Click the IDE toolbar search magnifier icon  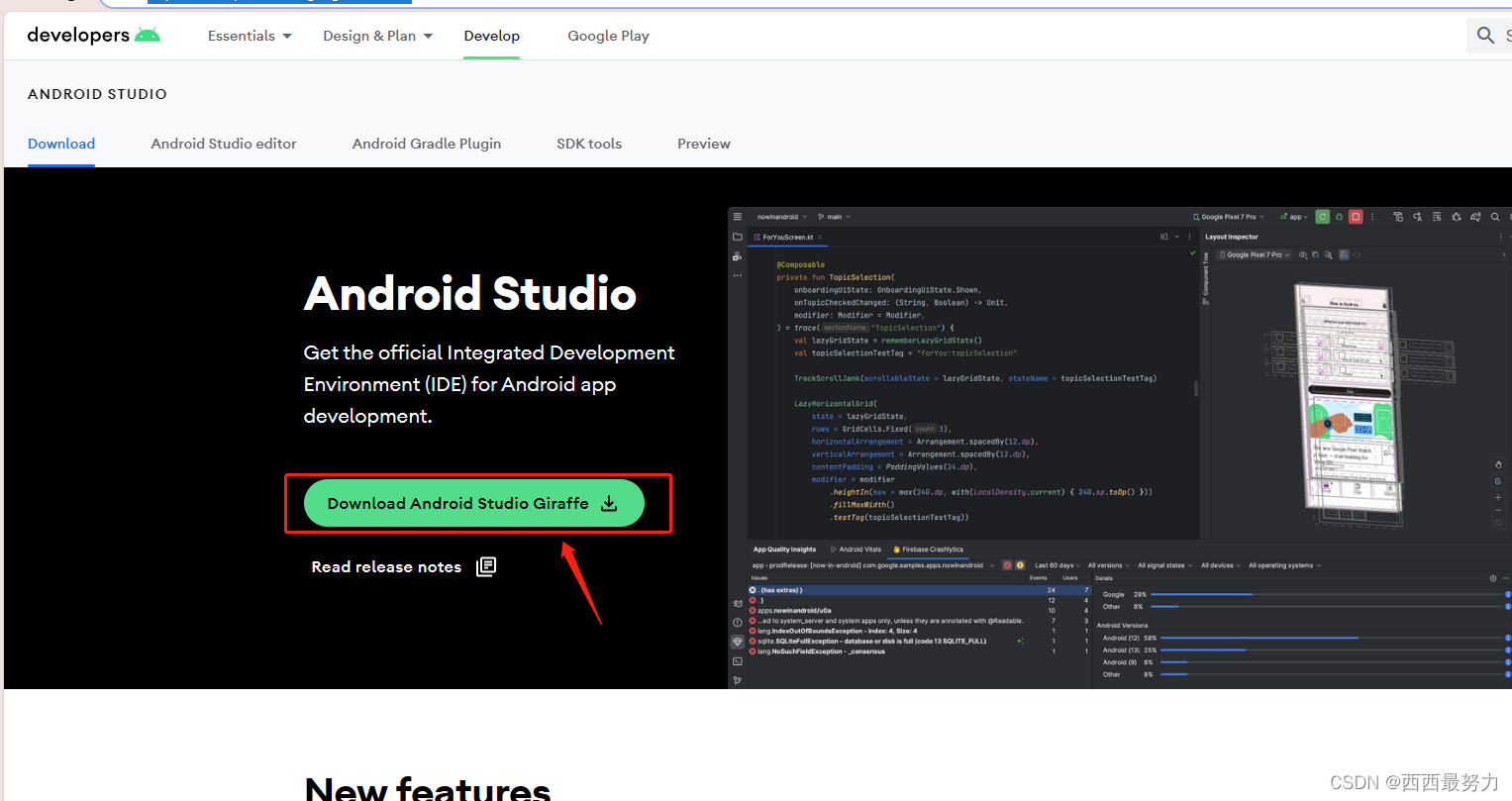[x=1495, y=217]
